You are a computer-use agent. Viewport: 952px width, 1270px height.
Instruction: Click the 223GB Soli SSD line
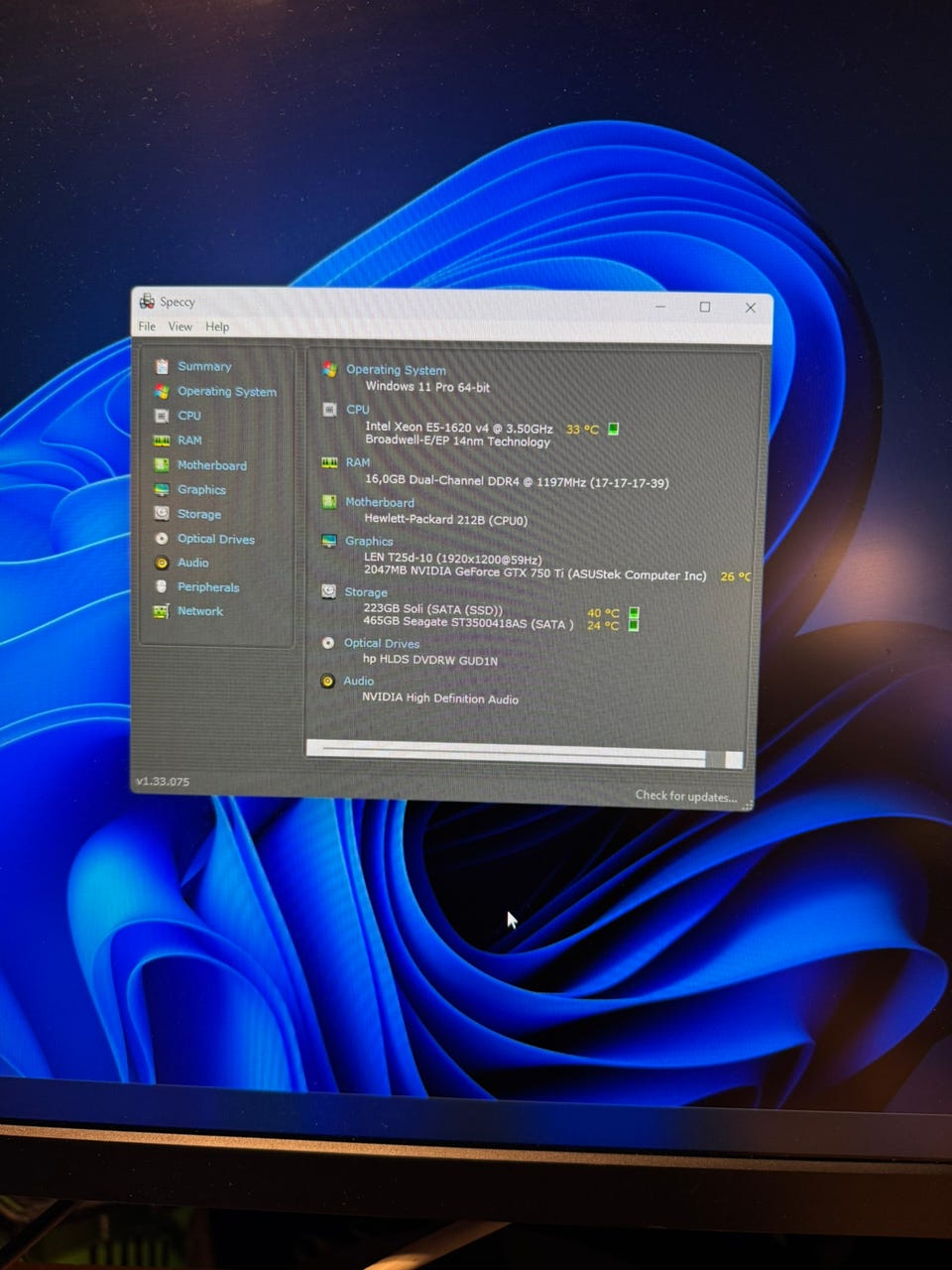tap(432, 609)
